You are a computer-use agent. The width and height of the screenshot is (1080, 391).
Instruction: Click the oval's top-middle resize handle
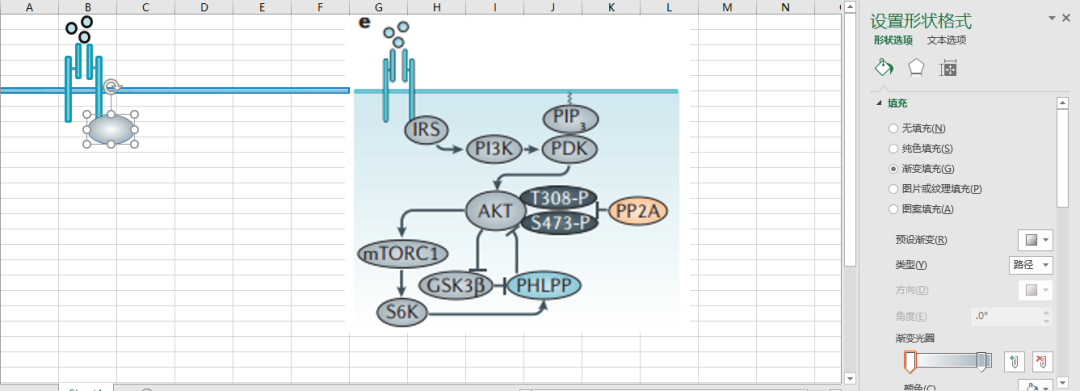click(x=110, y=114)
